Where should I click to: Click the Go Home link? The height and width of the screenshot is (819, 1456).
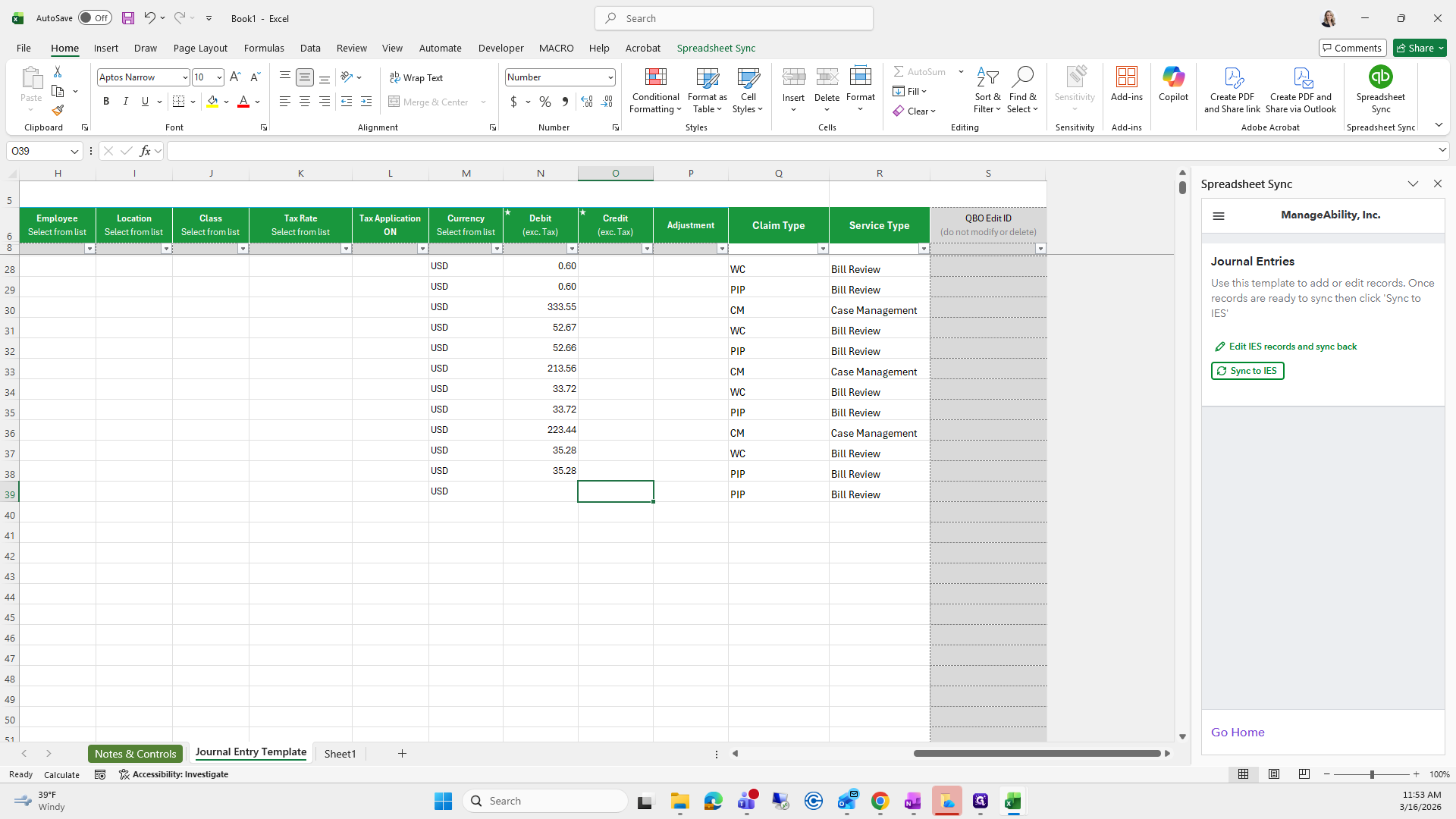pos(1238,733)
